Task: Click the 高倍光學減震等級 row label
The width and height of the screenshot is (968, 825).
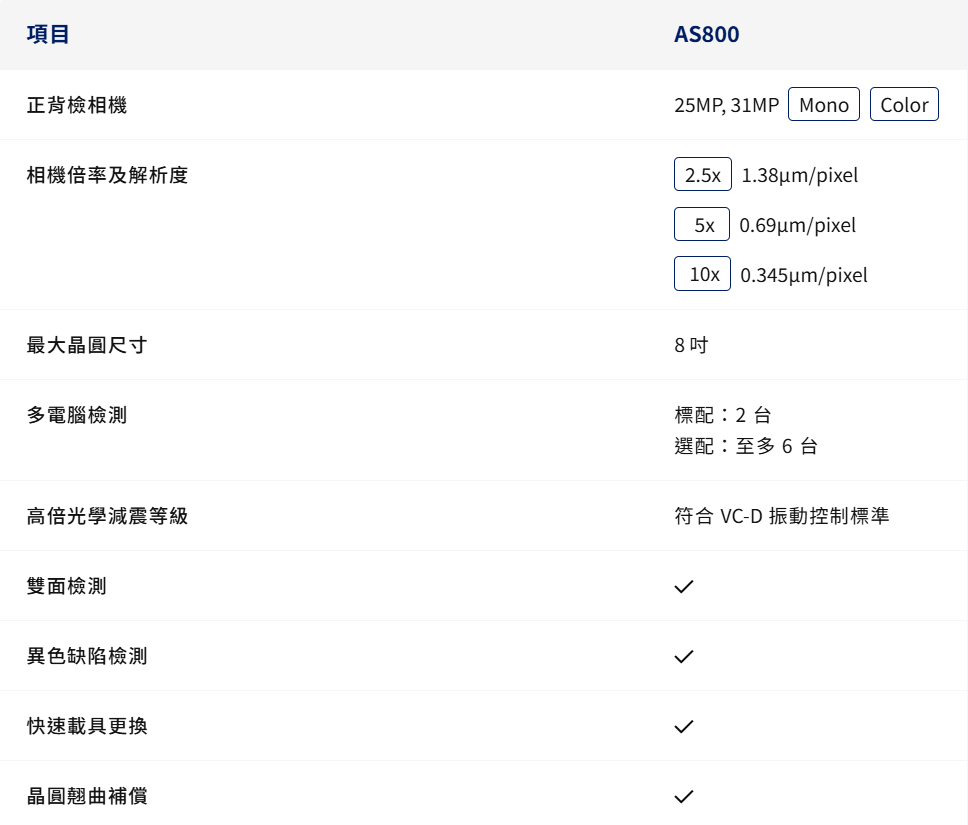Action: (x=103, y=516)
